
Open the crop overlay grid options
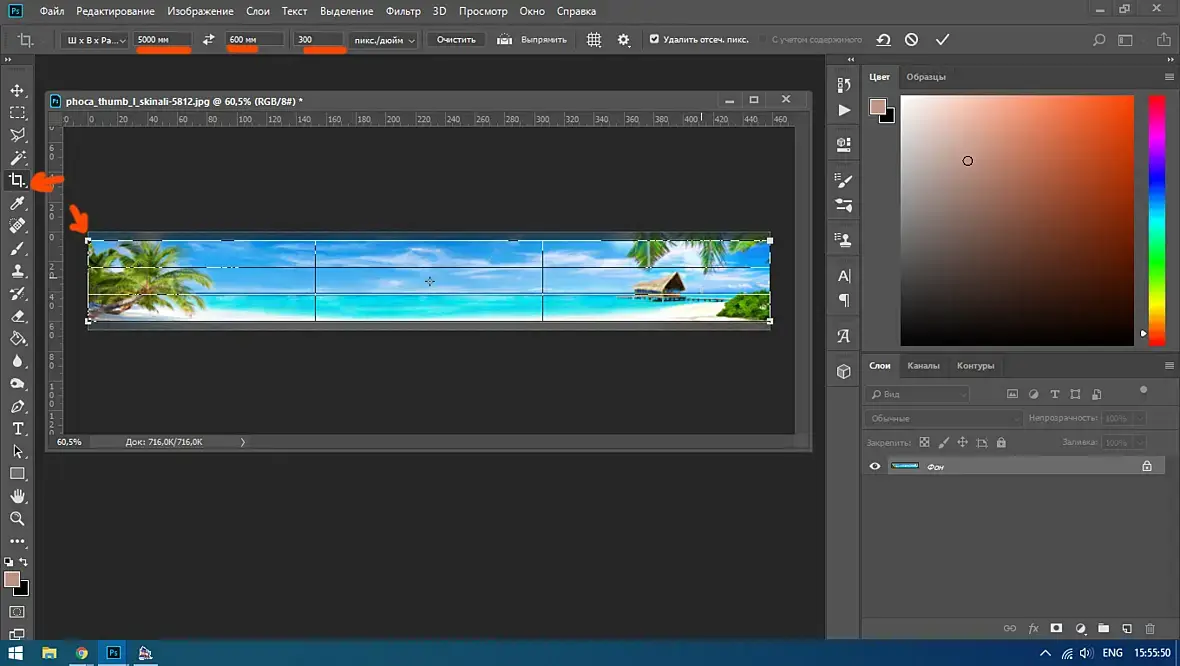coord(594,40)
